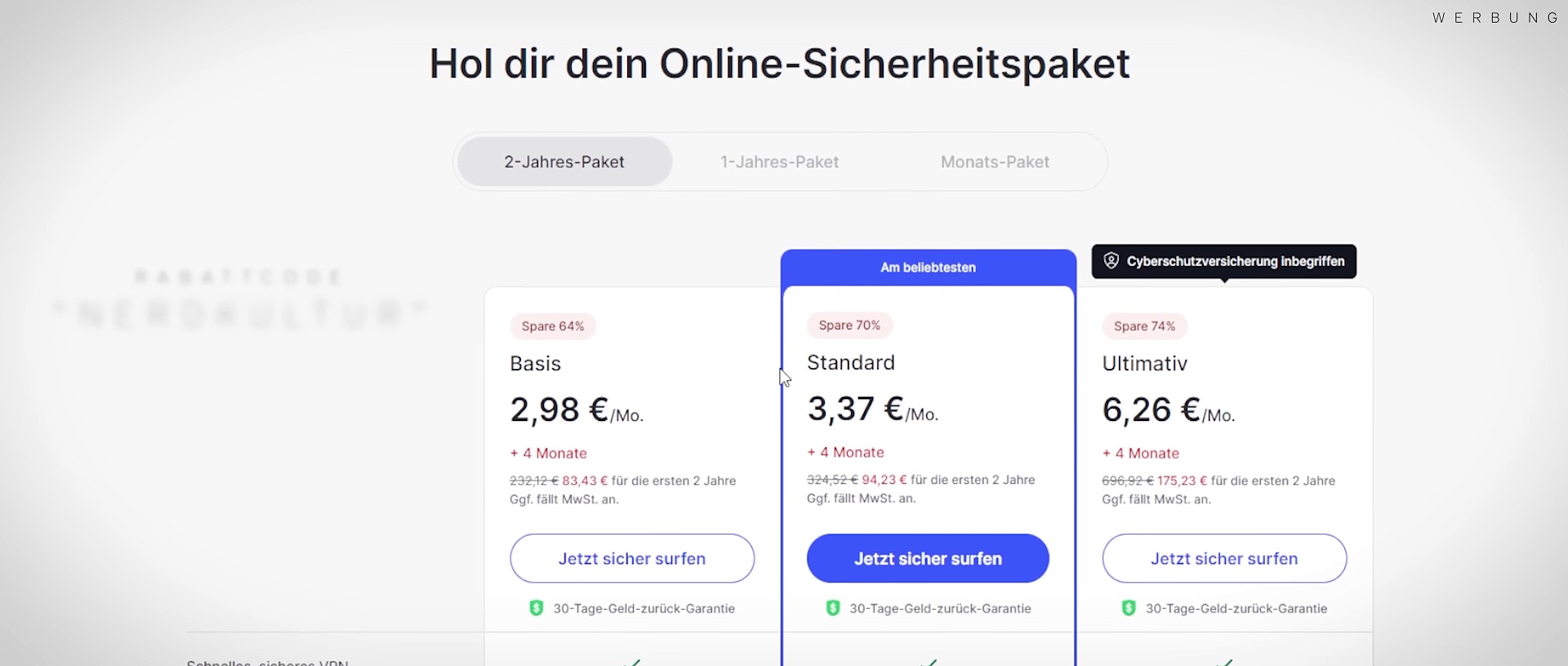Select the 2-Jahres-Paket tab

click(x=564, y=162)
